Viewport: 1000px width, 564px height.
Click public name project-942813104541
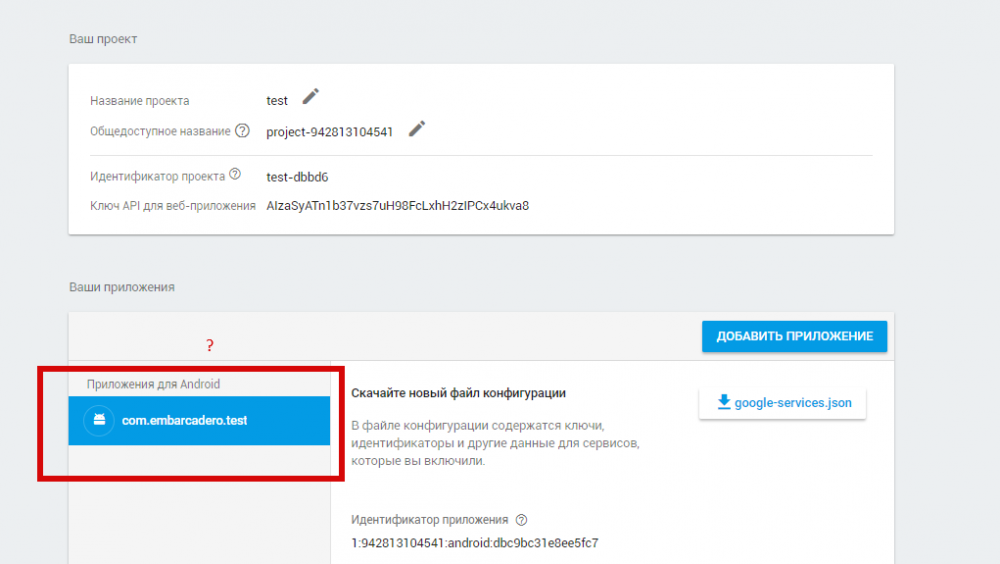click(x=330, y=132)
